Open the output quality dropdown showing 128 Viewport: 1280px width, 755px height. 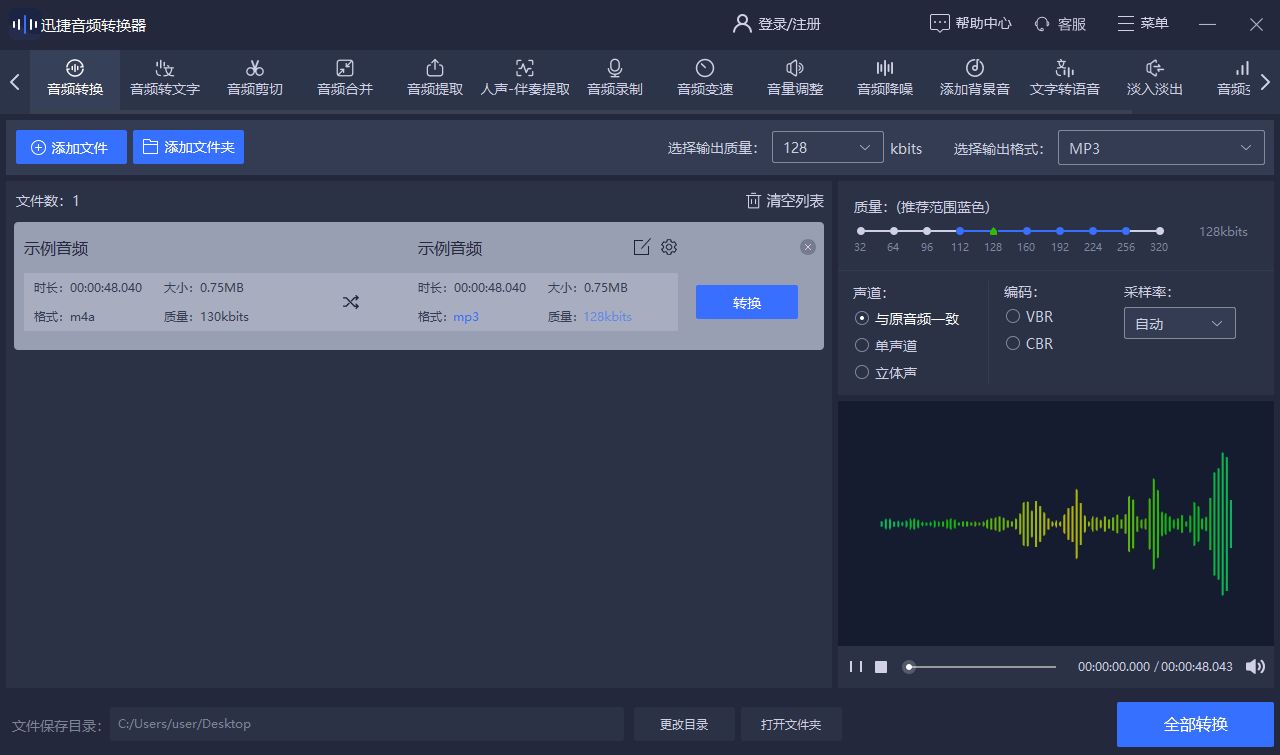click(x=827, y=147)
